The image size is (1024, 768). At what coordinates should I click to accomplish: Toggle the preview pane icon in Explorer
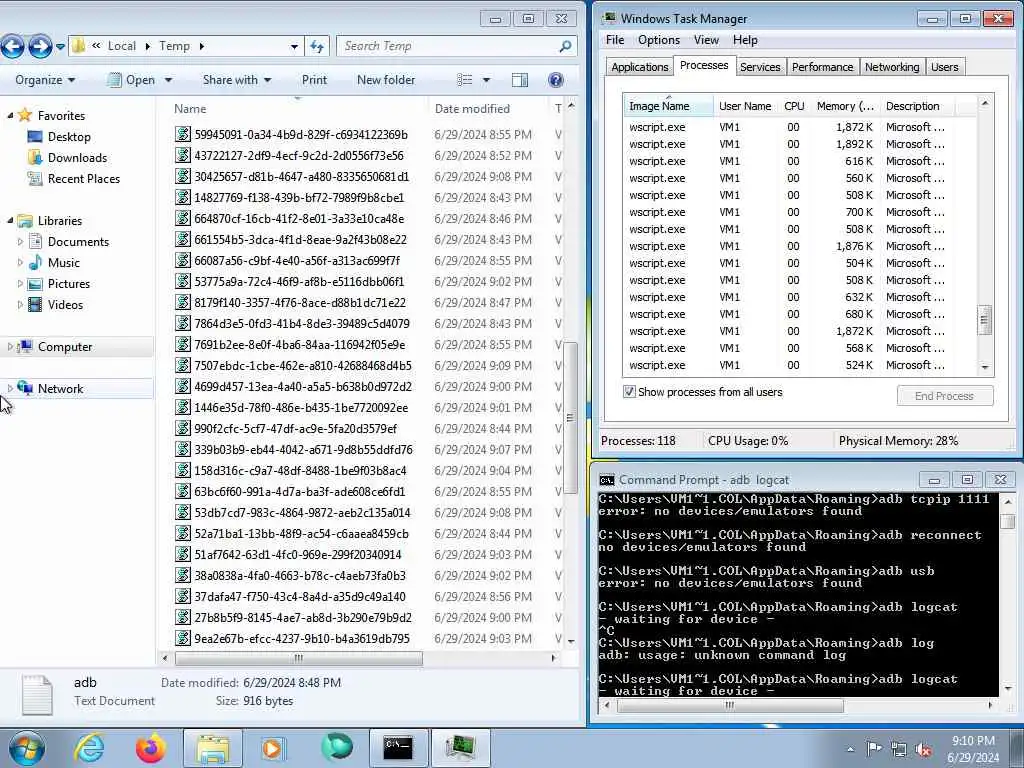pos(520,80)
